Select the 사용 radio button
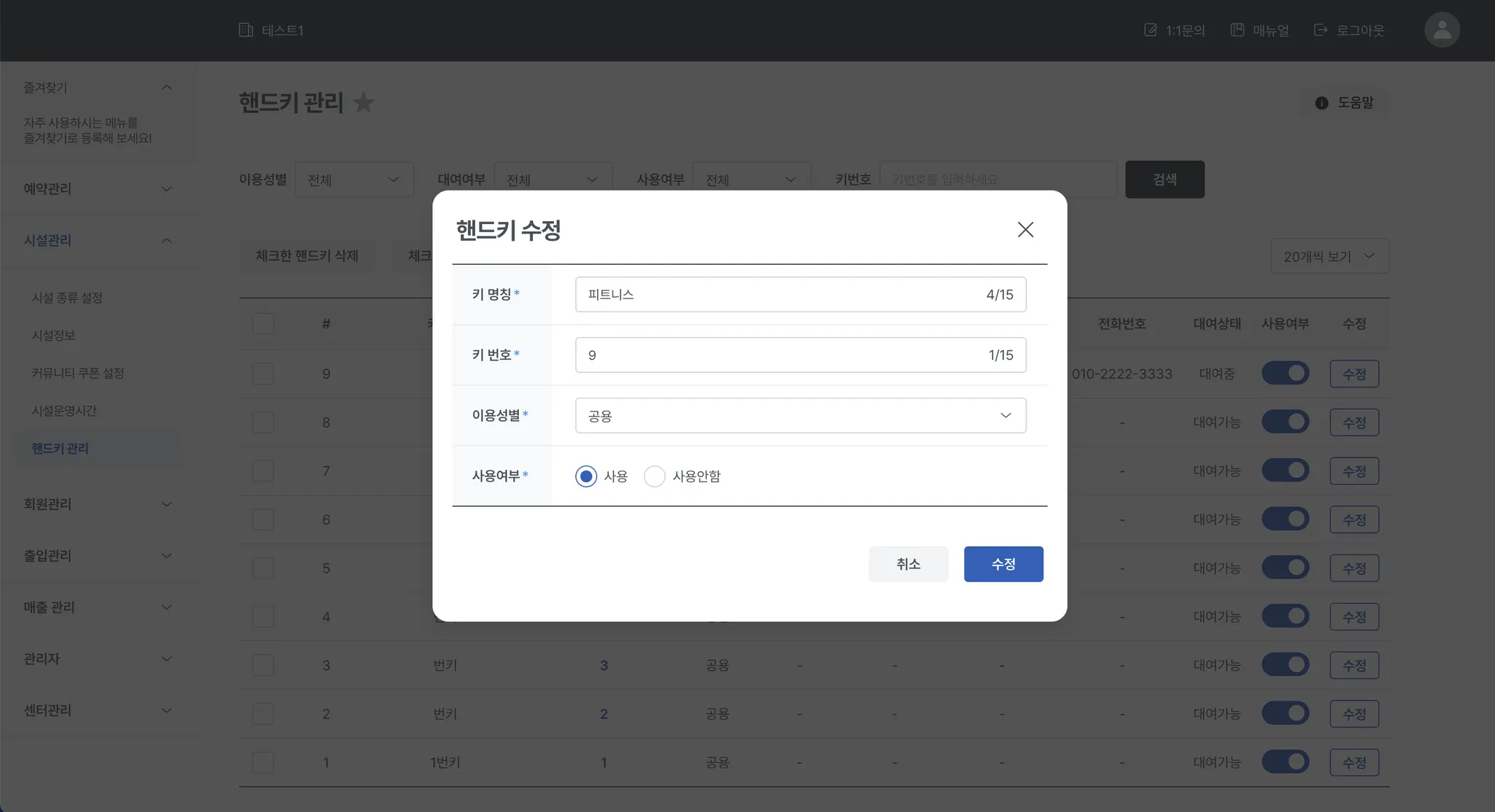Image resolution: width=1495 pixels, height=812 pixels. tap(585, 476)
